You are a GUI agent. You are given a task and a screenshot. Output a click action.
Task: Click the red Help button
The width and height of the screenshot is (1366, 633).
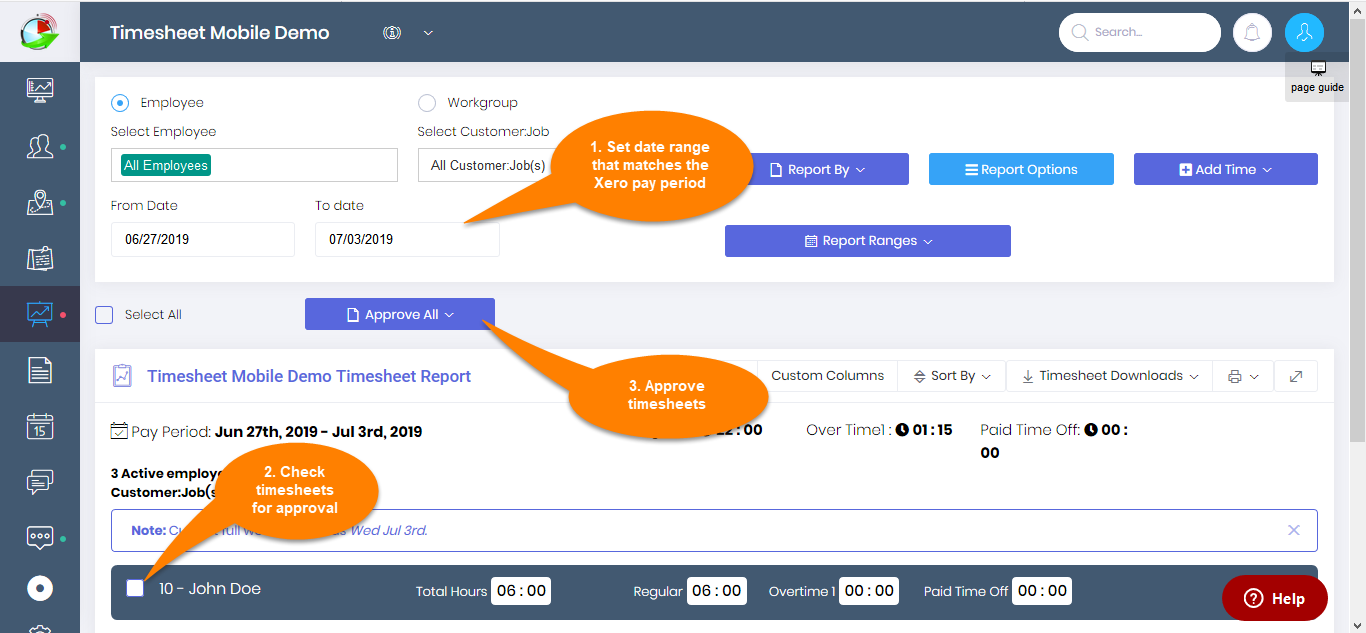pyautogui.click(x=1275, y=598)
